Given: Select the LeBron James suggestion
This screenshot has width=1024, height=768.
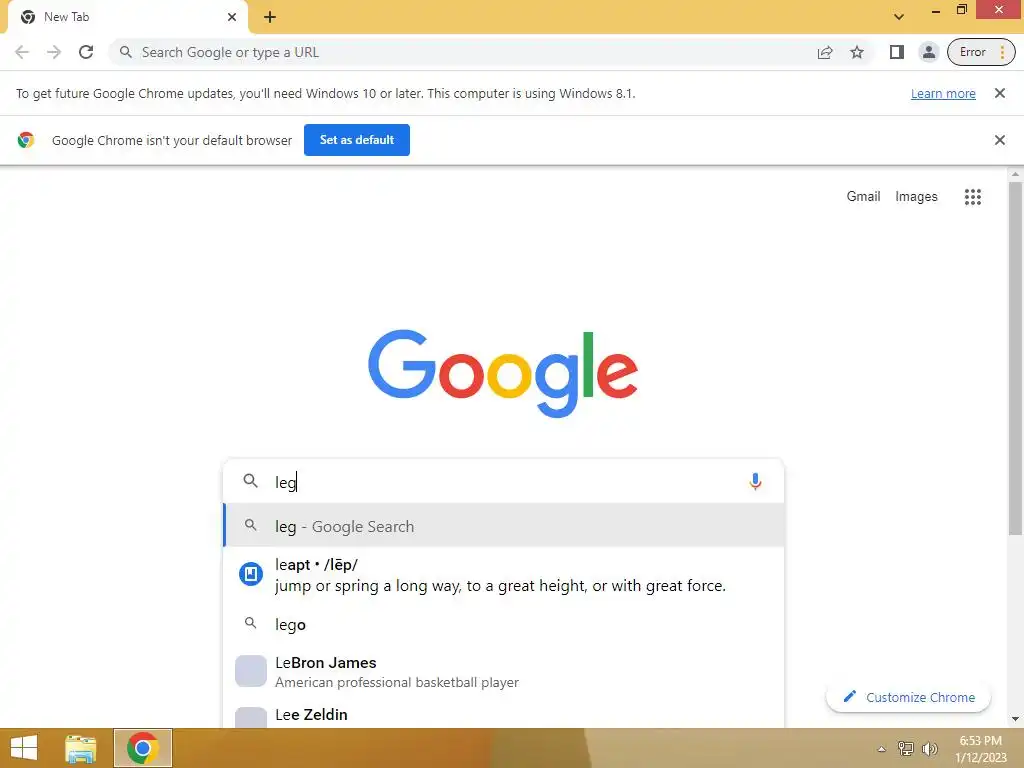Looking at the screenshot, I should 503,671.
